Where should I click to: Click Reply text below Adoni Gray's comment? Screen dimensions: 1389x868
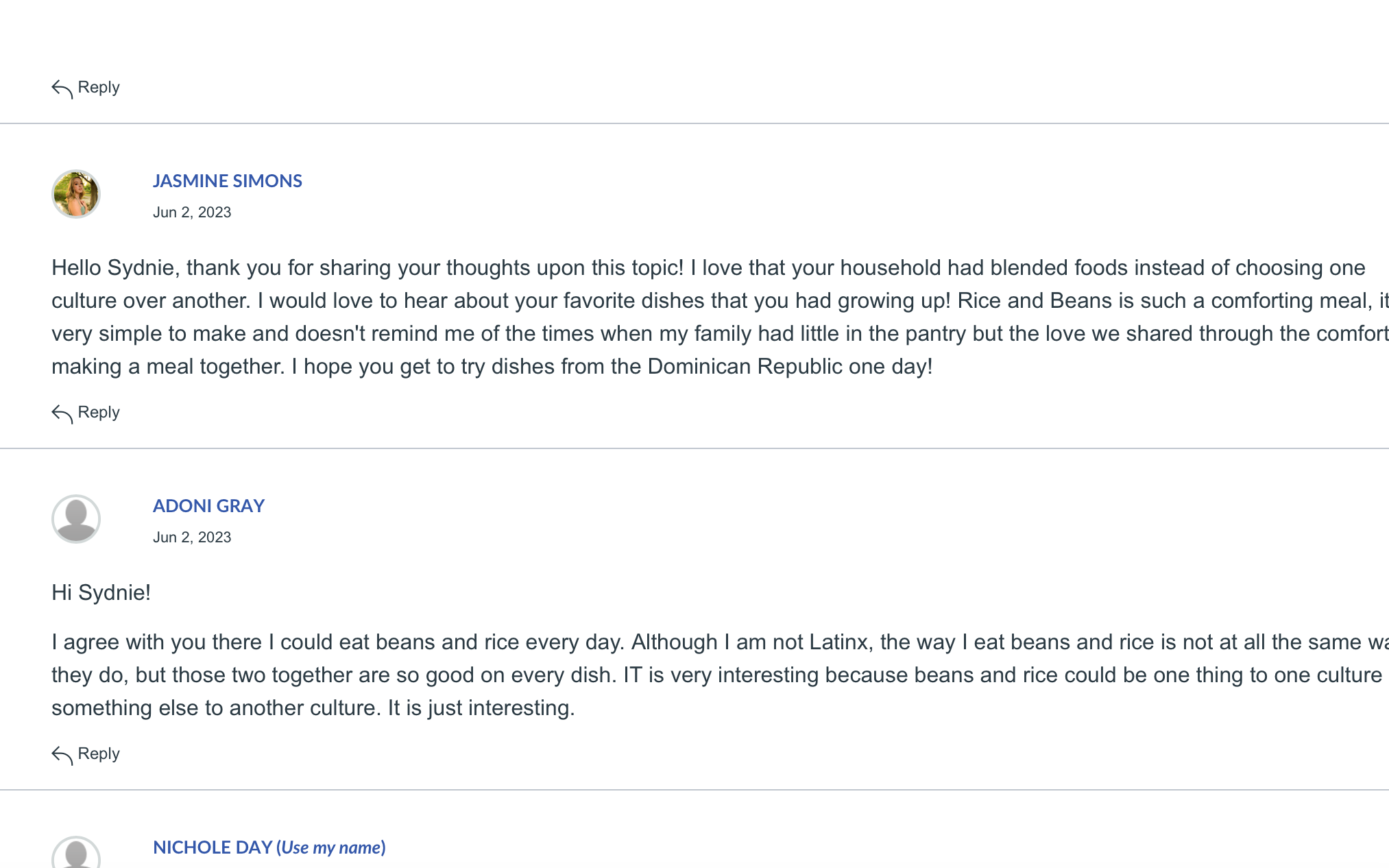pyautogui.click(x=99, y=754)
